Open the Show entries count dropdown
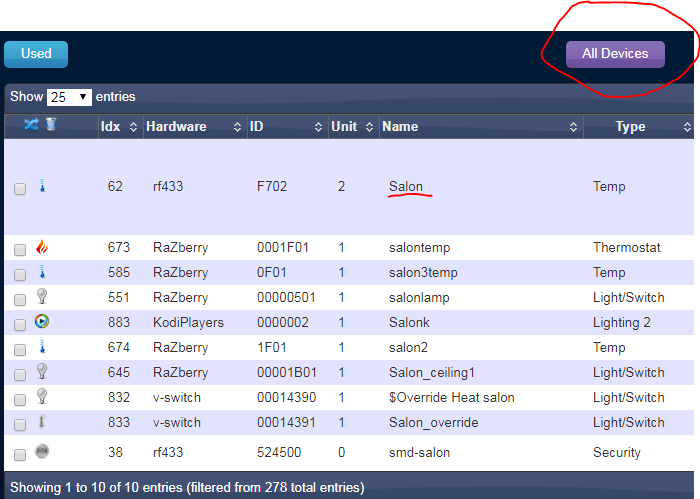The image size is (700, 499). coord(69,97)
